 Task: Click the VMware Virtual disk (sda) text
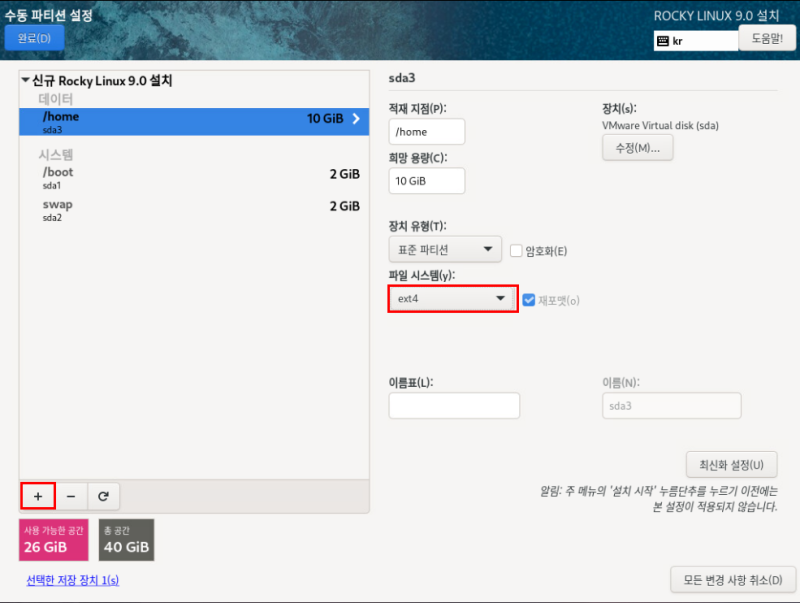[660, 125]
